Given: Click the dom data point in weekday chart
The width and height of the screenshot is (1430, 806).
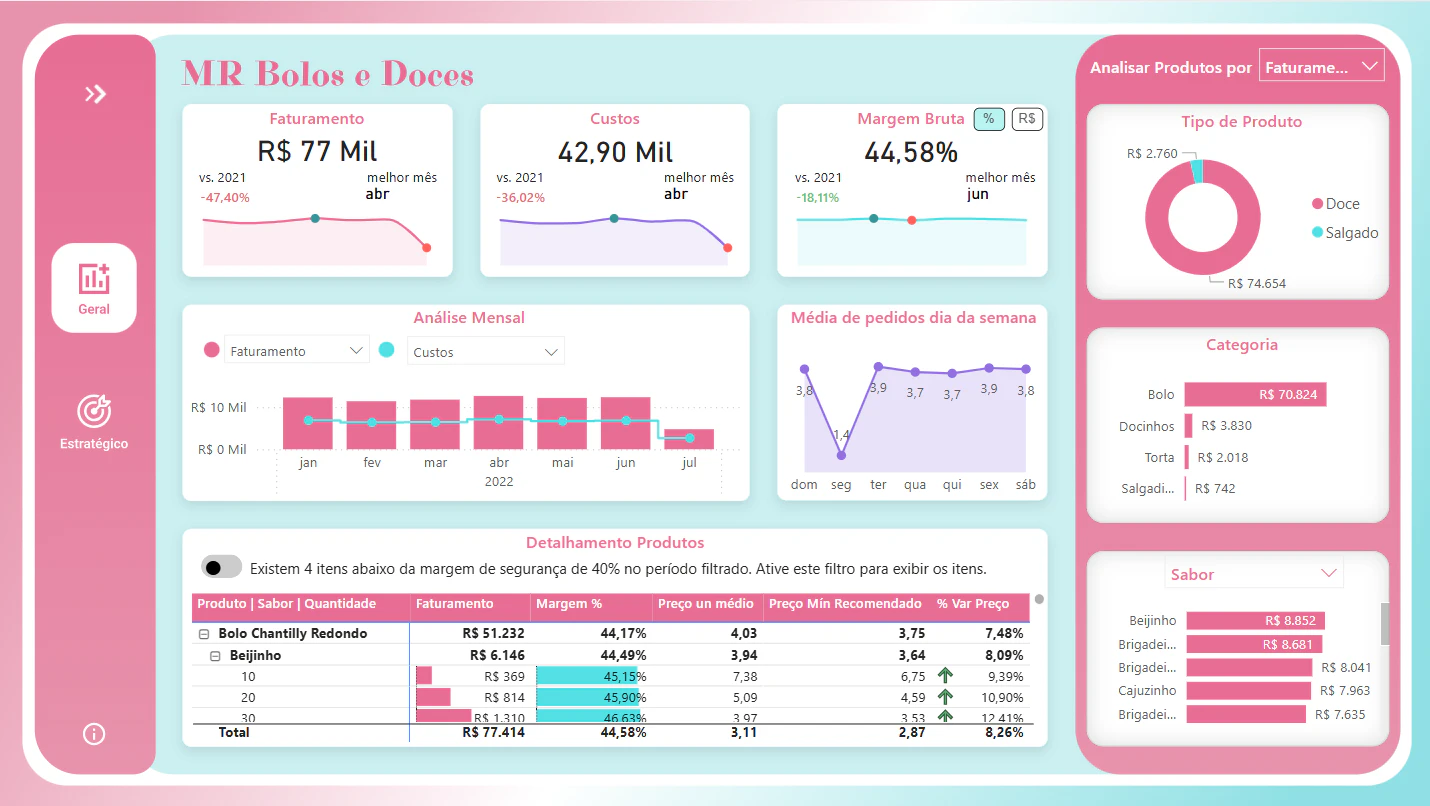Looking at the screenshot, I should pos(804,369).
